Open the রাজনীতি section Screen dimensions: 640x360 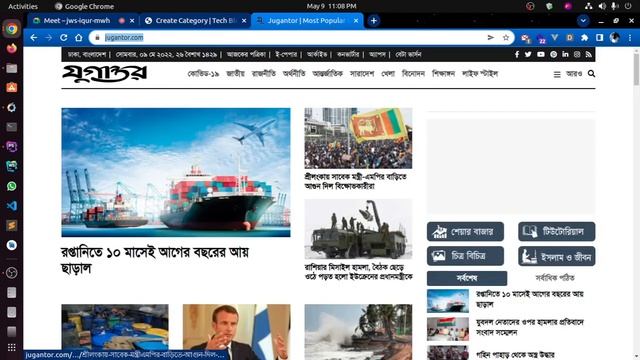pos(264,74)
